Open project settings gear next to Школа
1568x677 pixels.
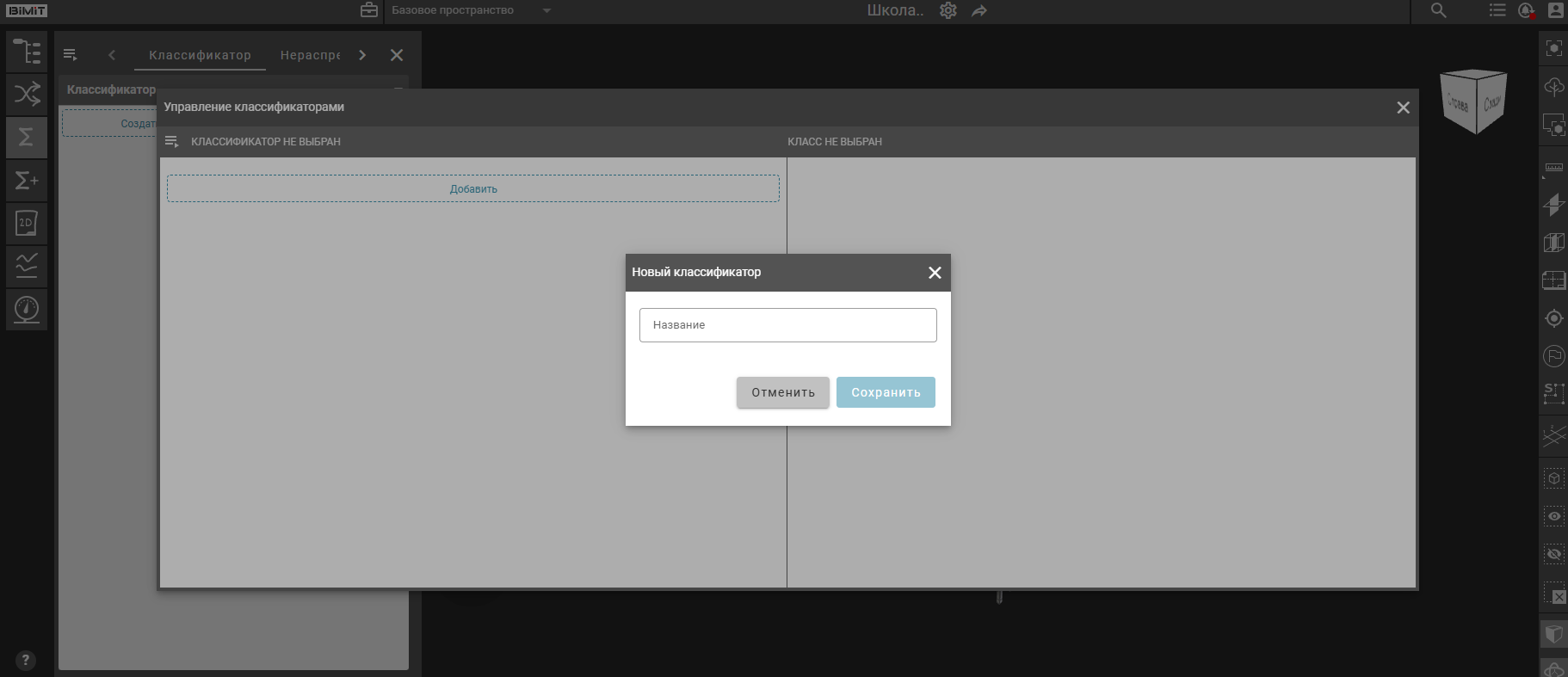tap(948, 10)
